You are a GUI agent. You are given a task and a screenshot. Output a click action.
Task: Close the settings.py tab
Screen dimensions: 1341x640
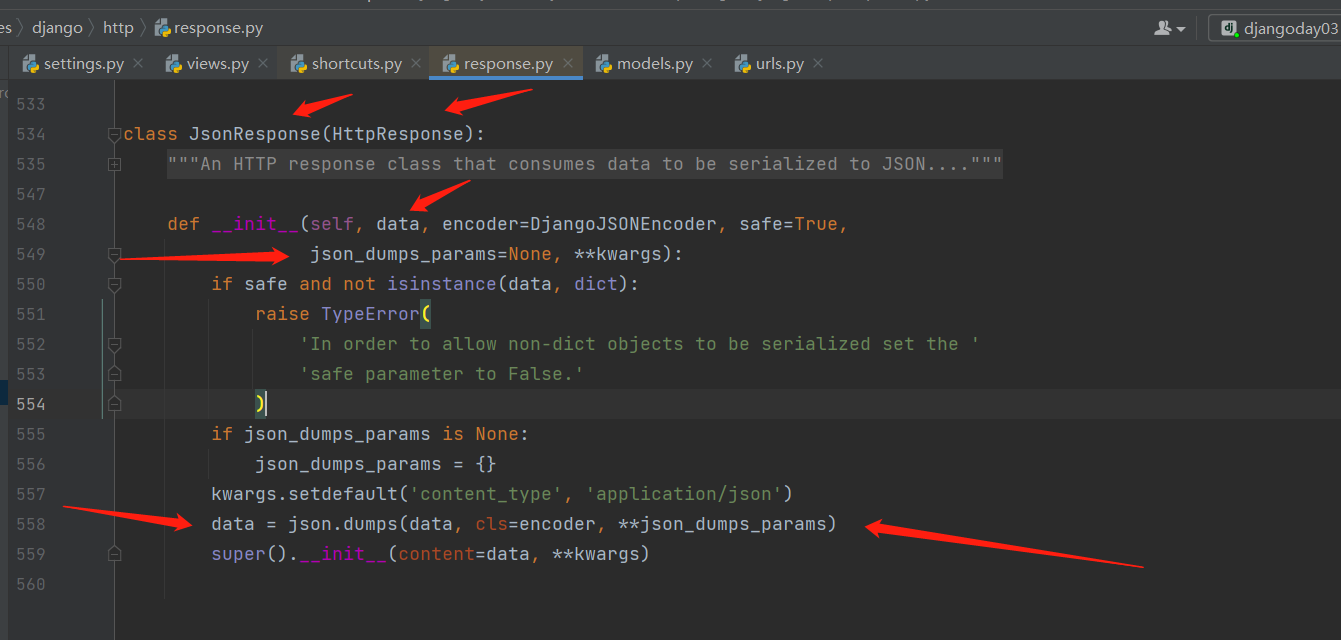(x=138, y=63)
